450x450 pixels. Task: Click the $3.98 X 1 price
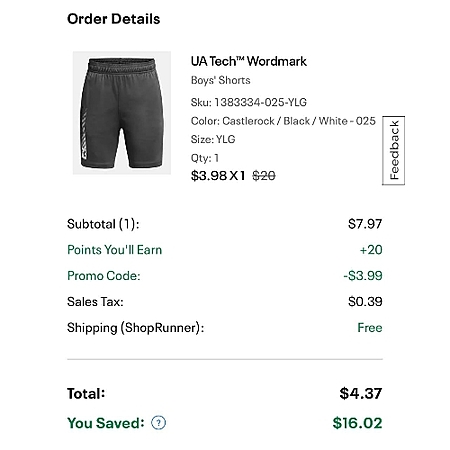pos(218,176)
